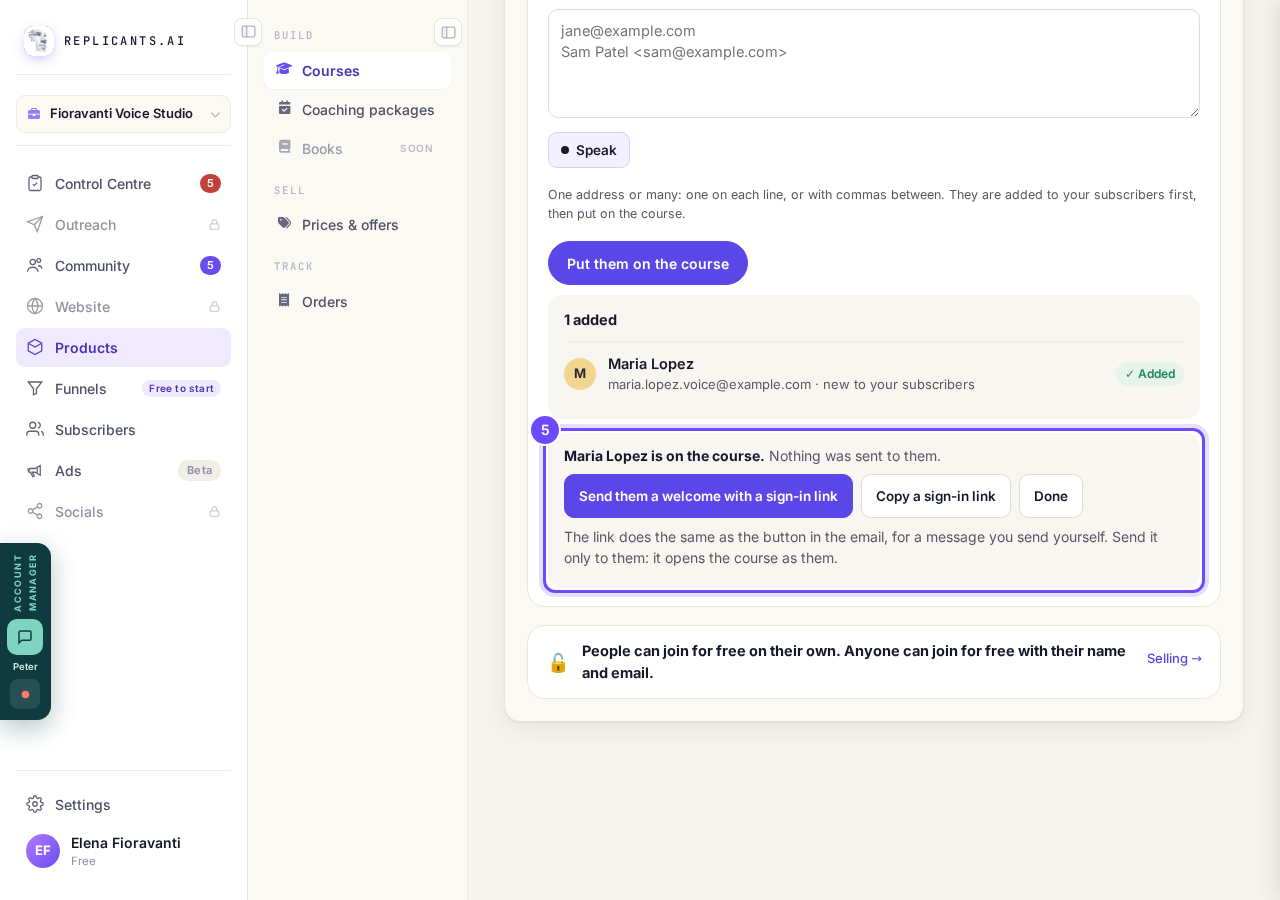
Task: Click the Elena Fioravanti account name
Action: coord(126,842)
